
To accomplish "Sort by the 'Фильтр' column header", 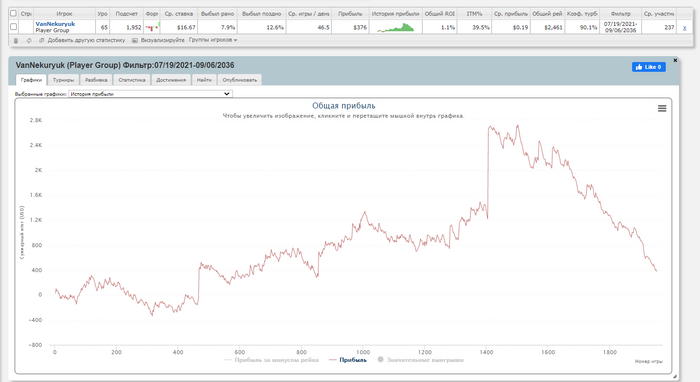I will [x=621, y=14].
